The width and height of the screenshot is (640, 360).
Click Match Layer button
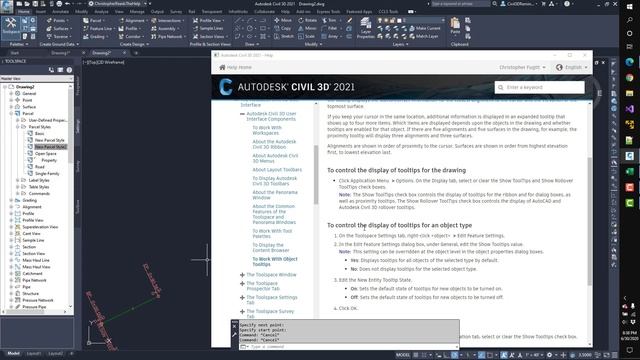pos(424,36)
